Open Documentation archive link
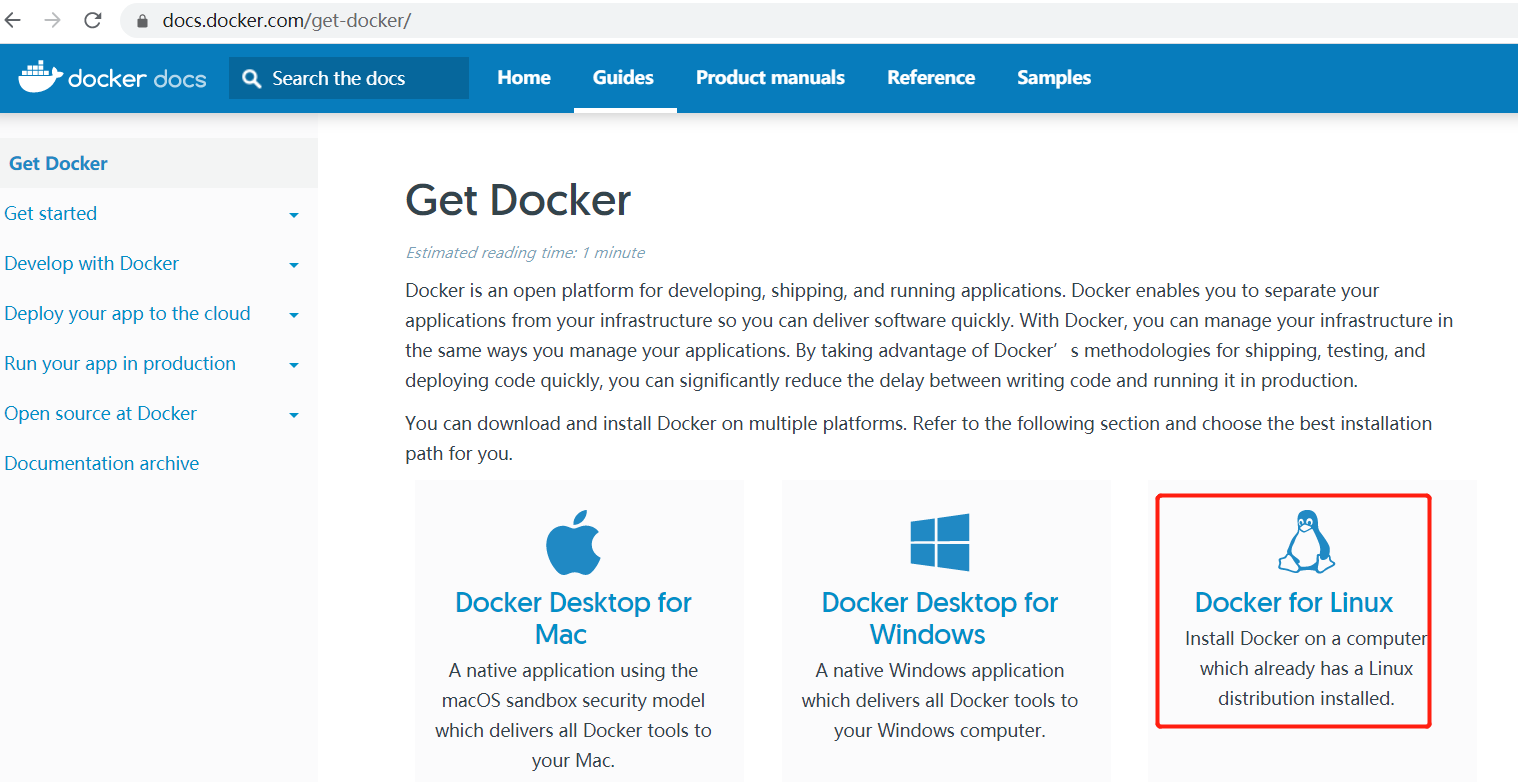1518x782 pixels. [x=102, y=463]
